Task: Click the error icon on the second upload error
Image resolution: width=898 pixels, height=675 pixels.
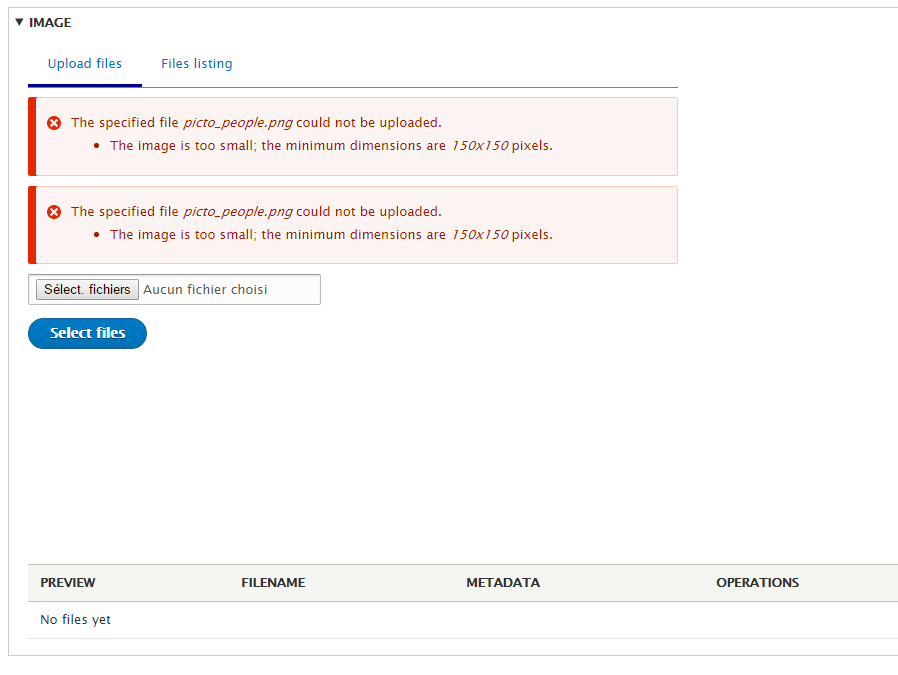Action: coord(54,211)
